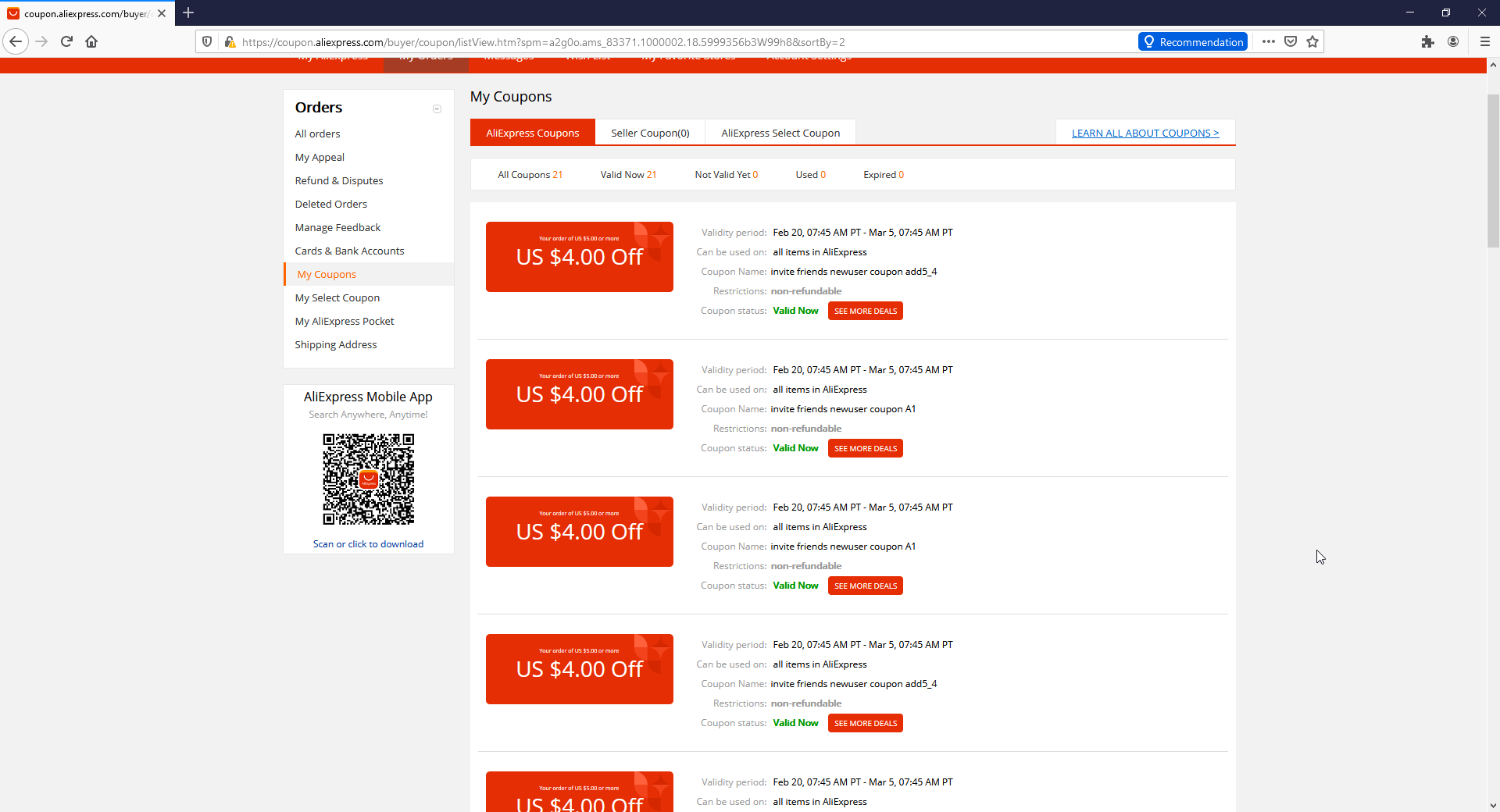Viewport: 1500px width, 812px height.
Task: Click See More Deals for second add5_4 coupon
Action: [866, 723]
